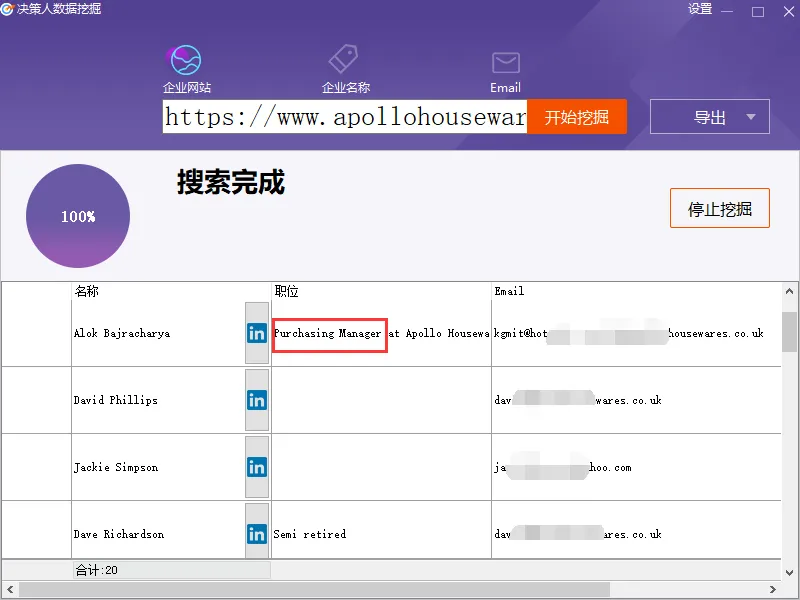Click the vertical scrollbar up arrow
This screenshot has width=800, height=600.
[x=789, y=291]
